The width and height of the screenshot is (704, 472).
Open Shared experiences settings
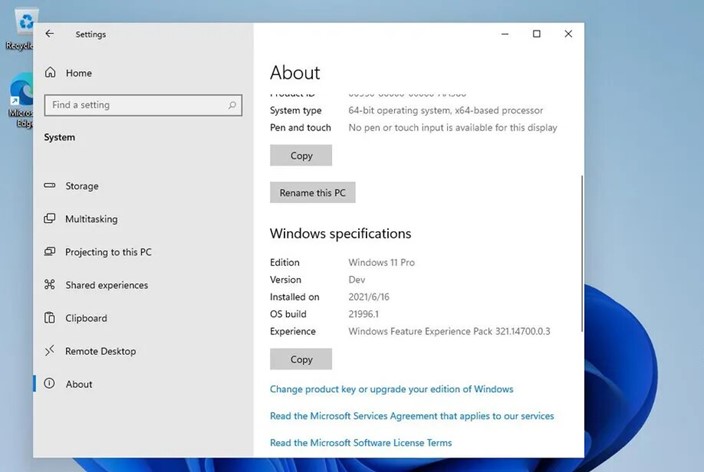click(107, 285)
